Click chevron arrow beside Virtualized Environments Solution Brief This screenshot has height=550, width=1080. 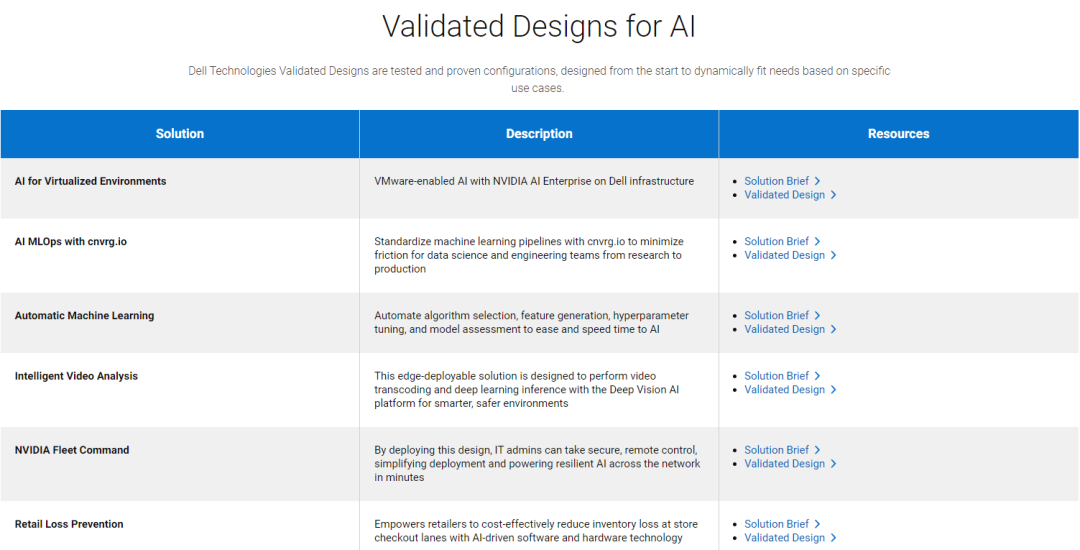pyautogui.click(x=817, y=181)
